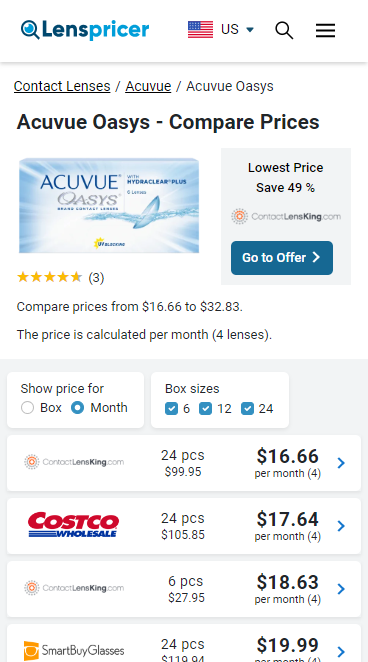
Task: Click the US flag icon
Action: tap(200, 30)
